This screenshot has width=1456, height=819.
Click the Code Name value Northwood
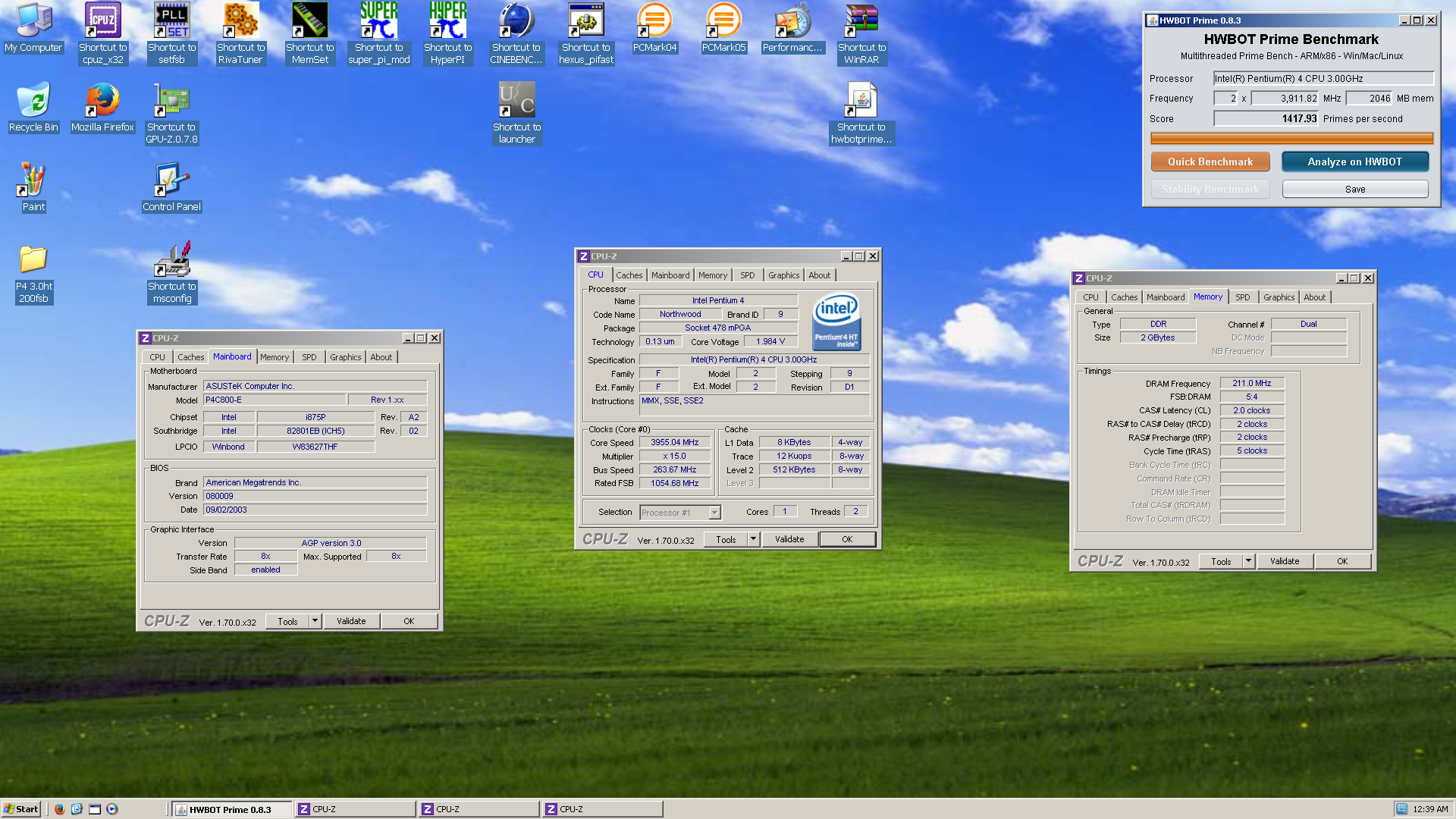pyautogui.click(x=680, y=314)
